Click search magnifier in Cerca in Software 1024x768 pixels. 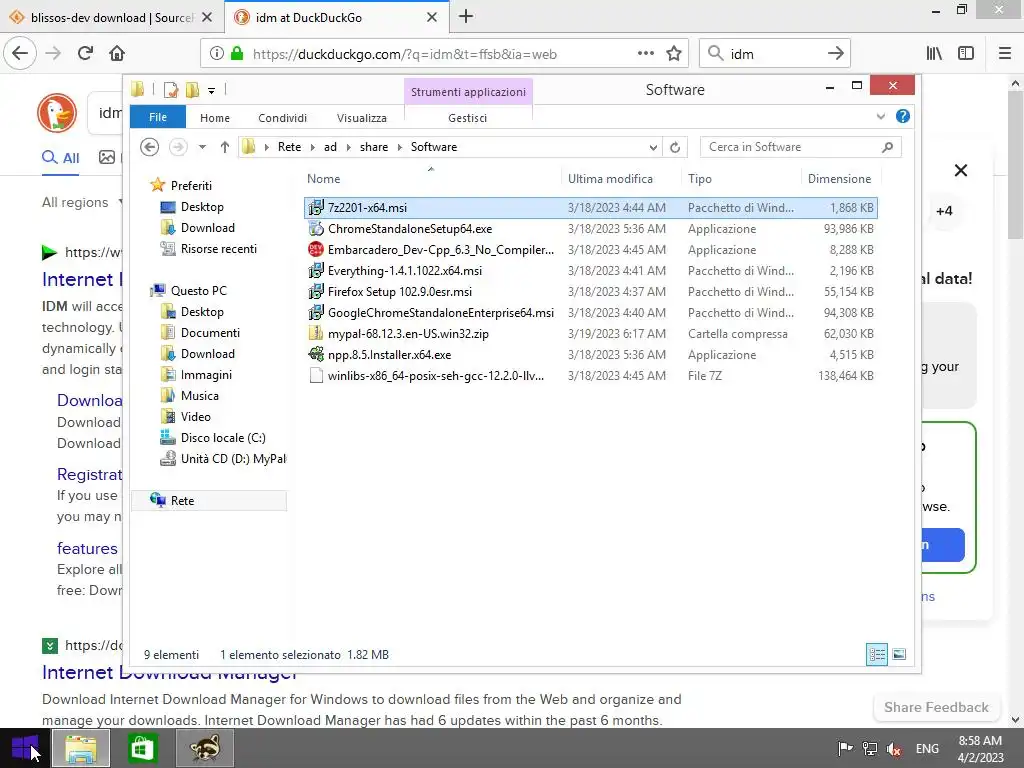[887, 147]
